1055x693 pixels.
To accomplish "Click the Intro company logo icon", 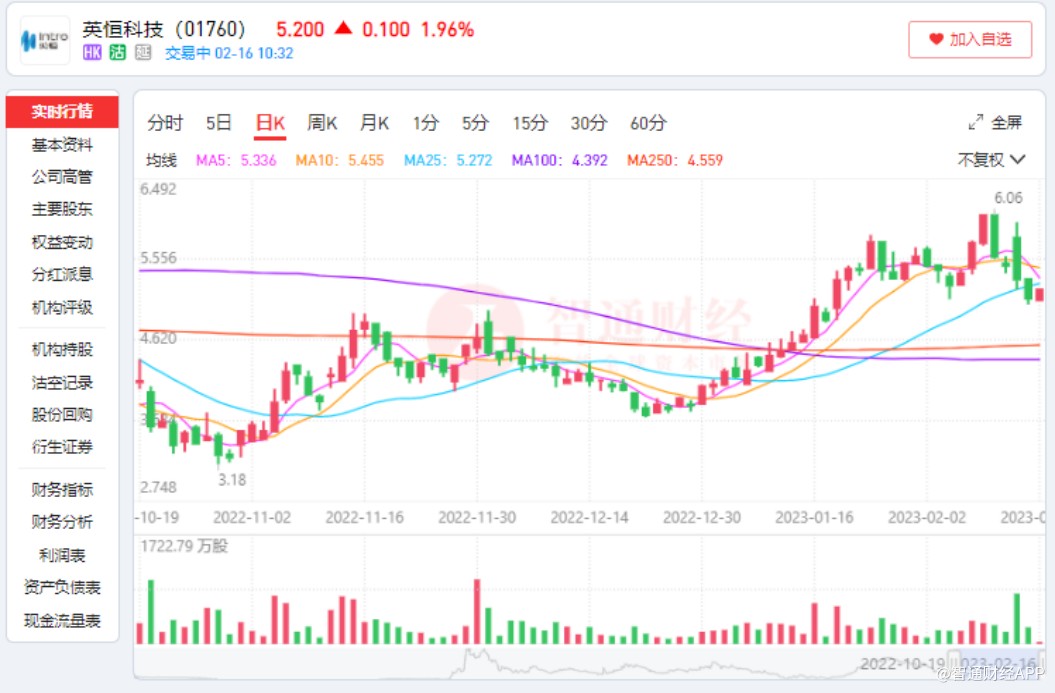I will tap(45, 40).
